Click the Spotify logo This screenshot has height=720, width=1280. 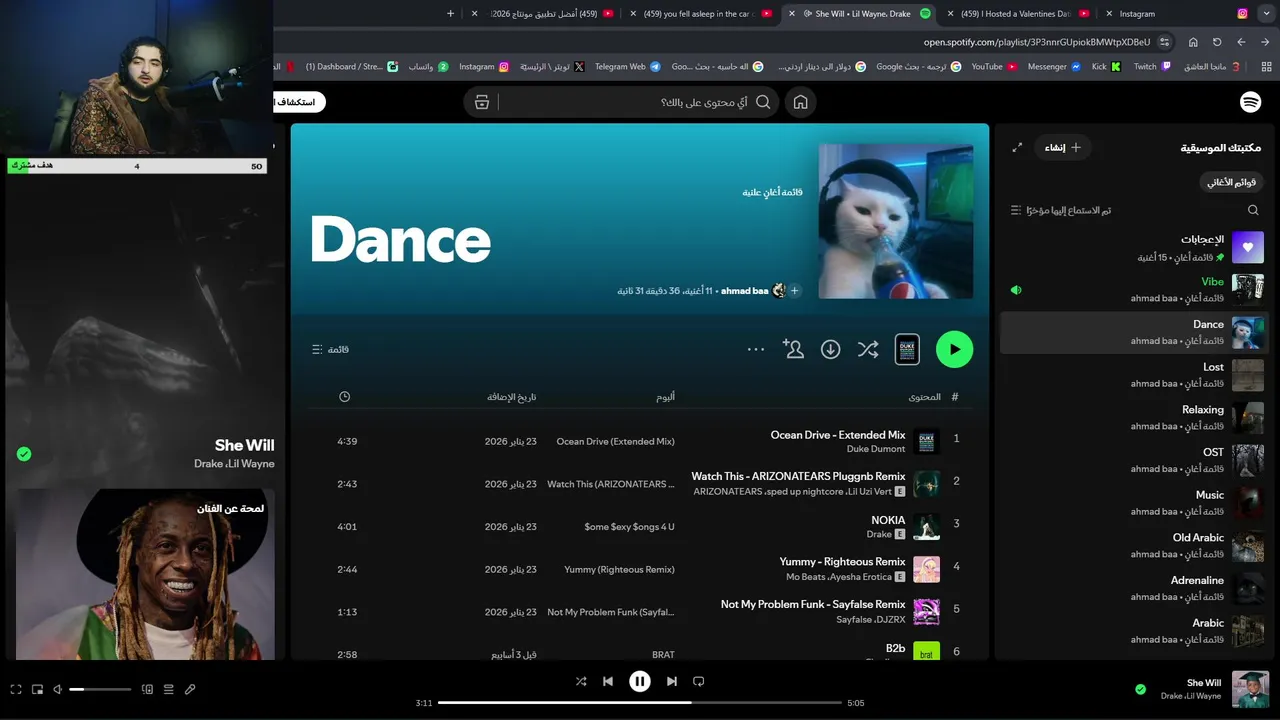point(1250,102)
